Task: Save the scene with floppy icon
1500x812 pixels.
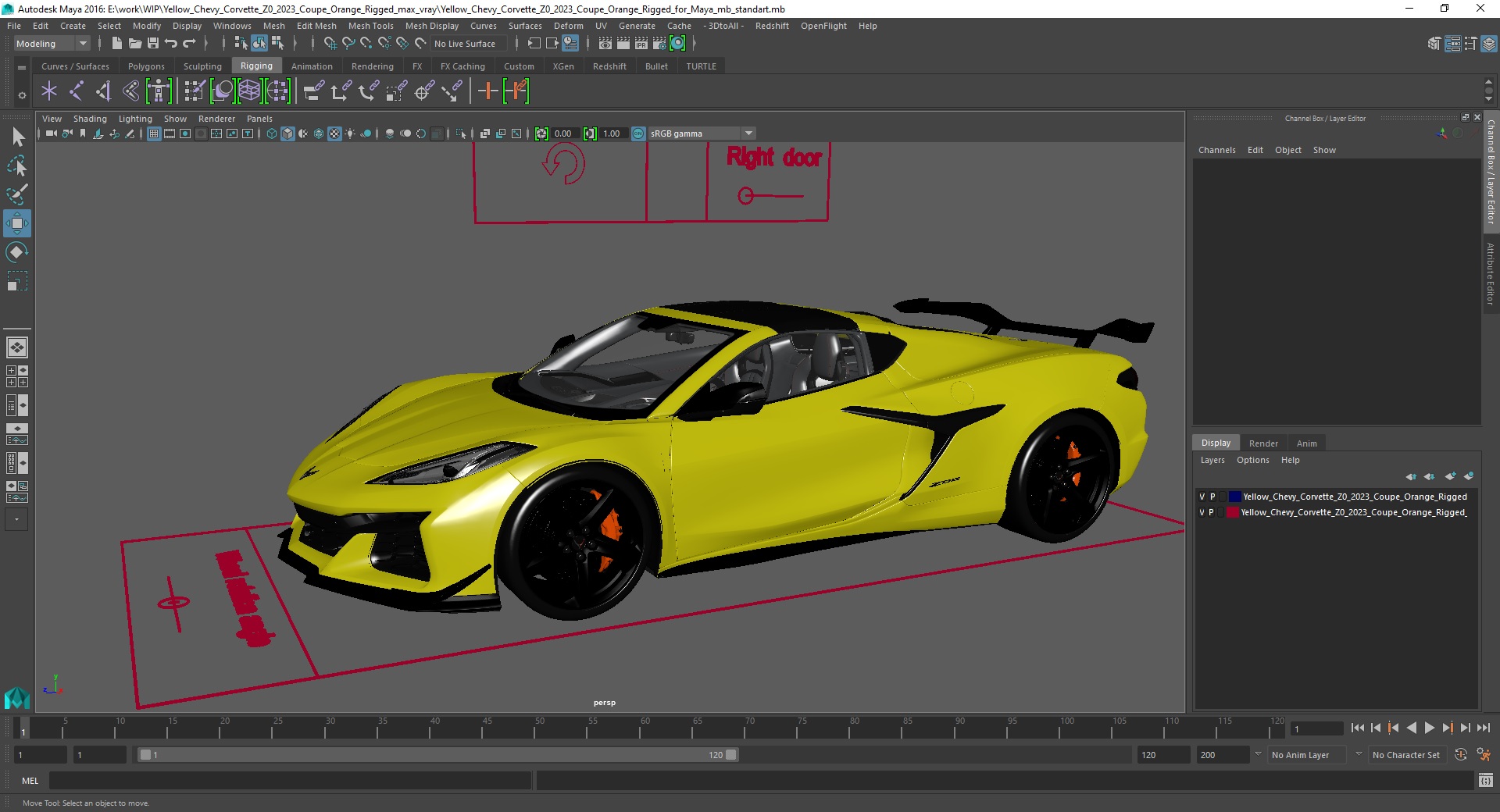Action: [153, 44]
